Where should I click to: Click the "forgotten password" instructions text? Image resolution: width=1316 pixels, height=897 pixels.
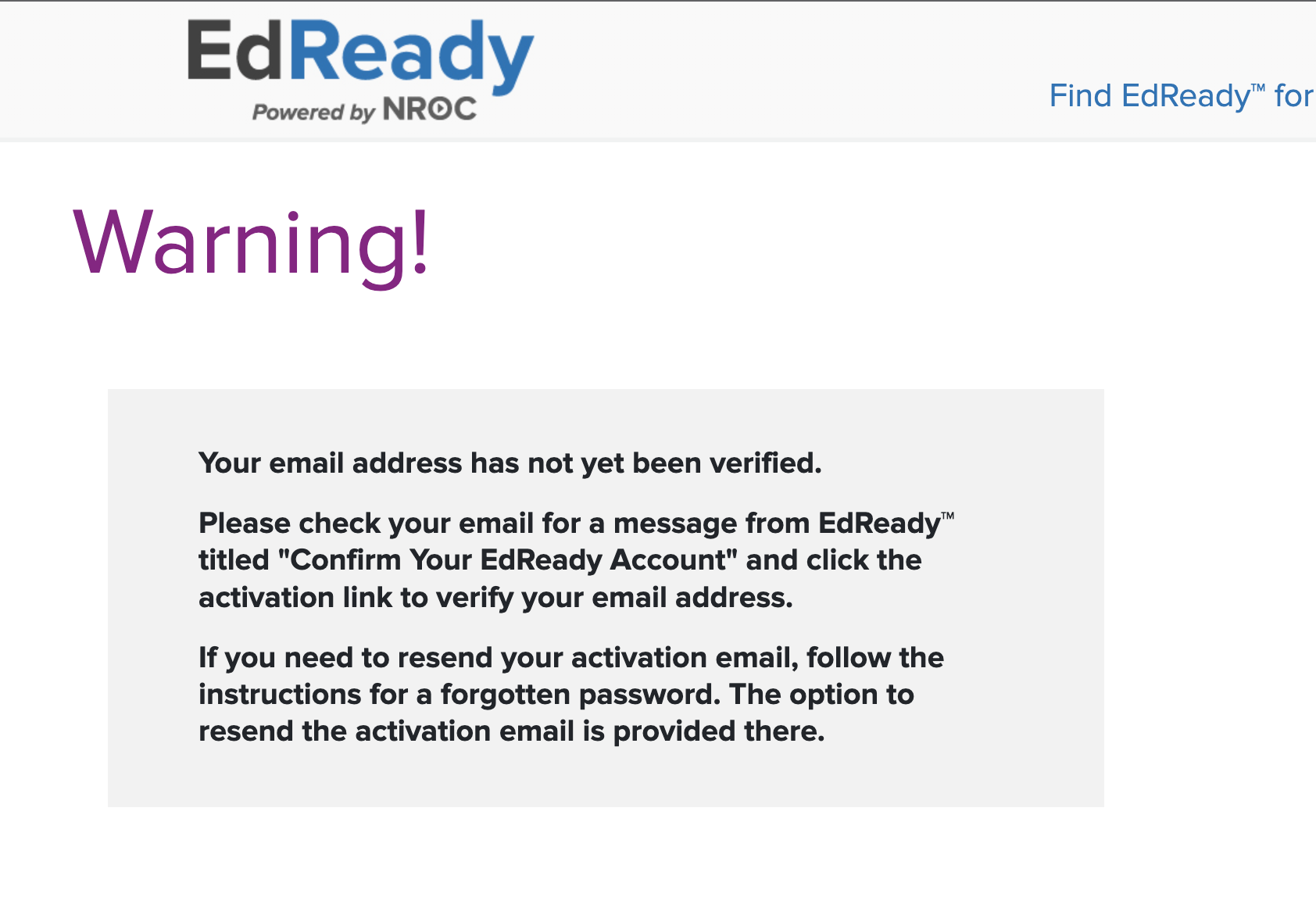pyautogui.click(x=580, y=695)
